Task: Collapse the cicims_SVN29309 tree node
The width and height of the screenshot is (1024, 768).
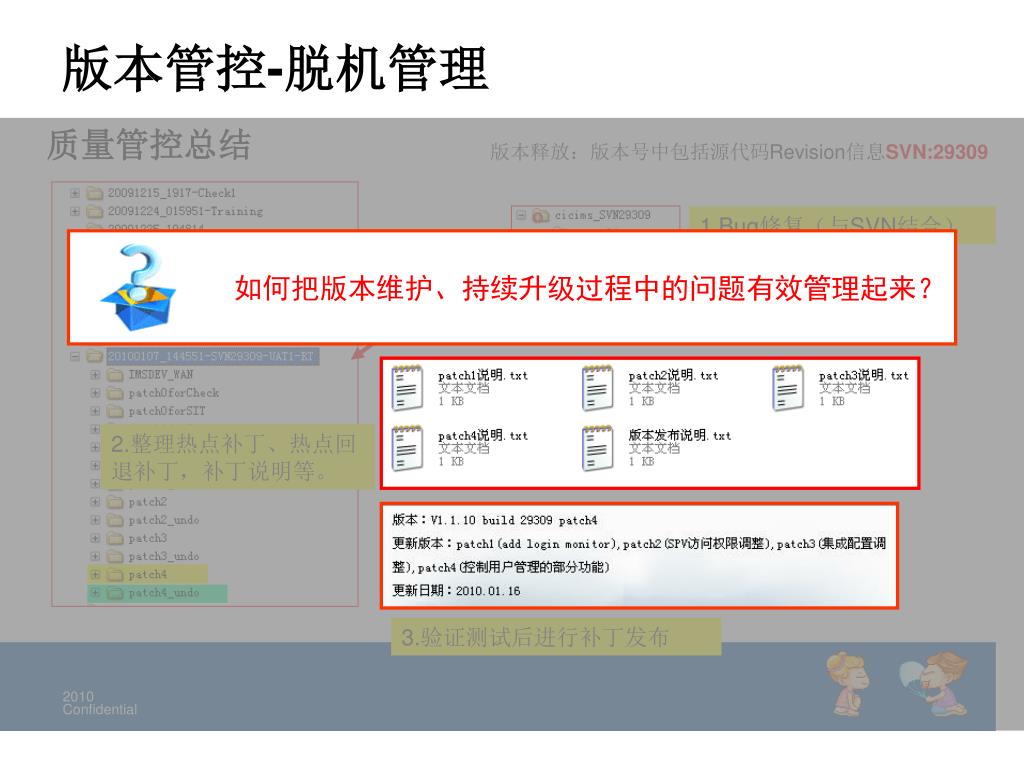Action: 521,215
